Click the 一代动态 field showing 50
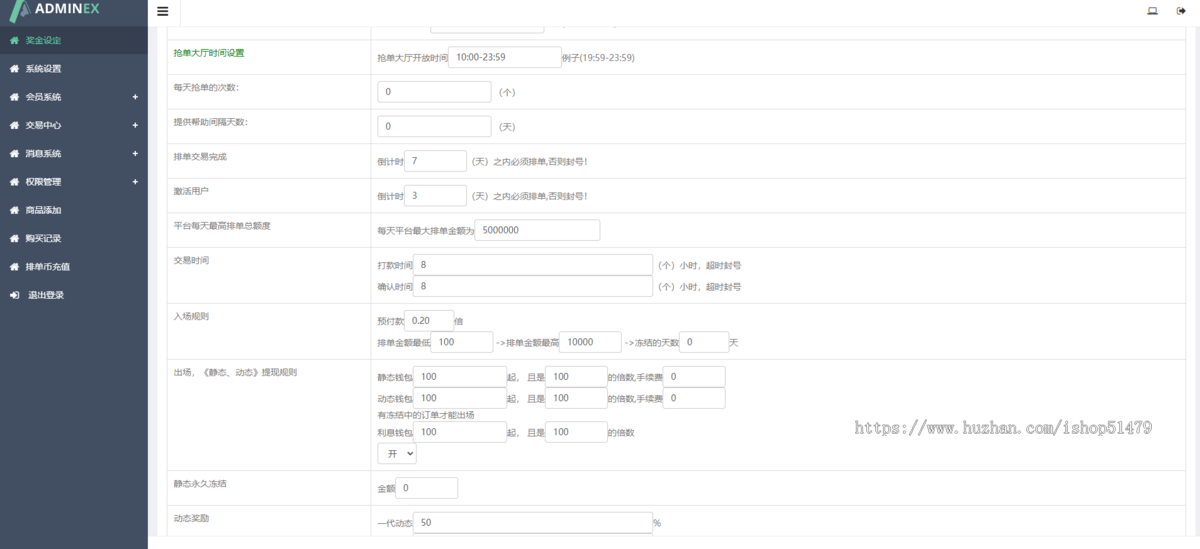The height and width of the screenshot is (549, 1200). tap(533, 523)
